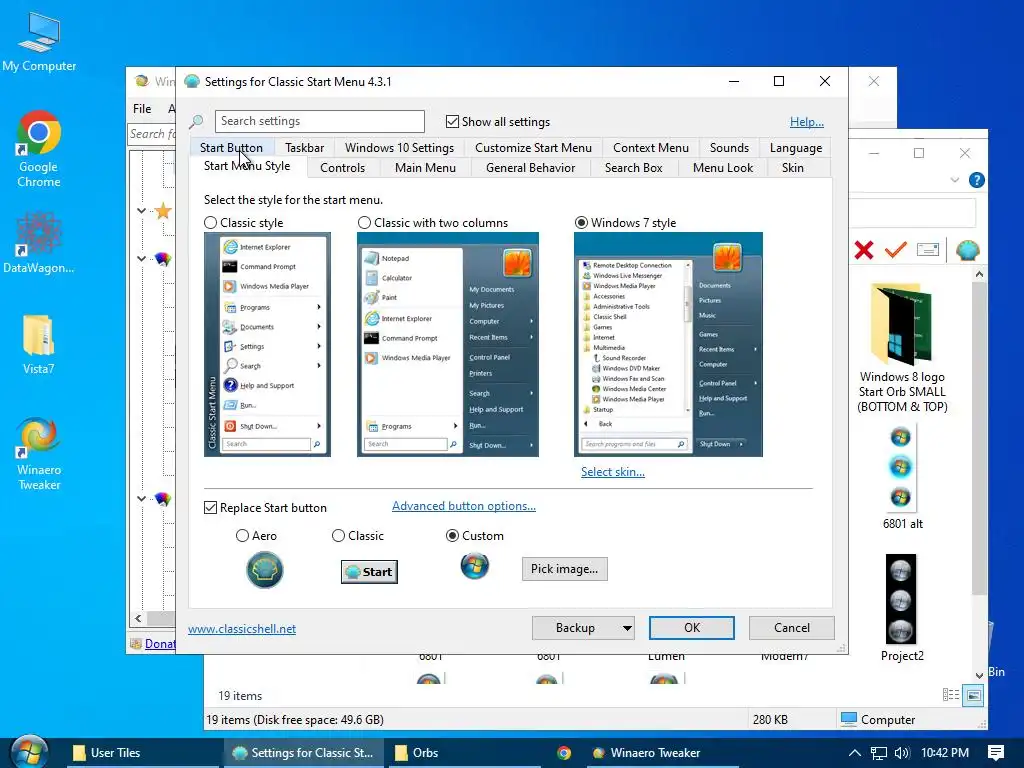Click the blue help question icon

coord(976,180)
